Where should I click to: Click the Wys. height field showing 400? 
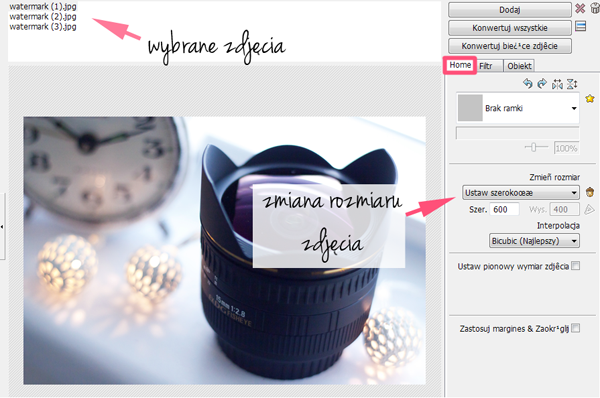[x=564, y=209]
